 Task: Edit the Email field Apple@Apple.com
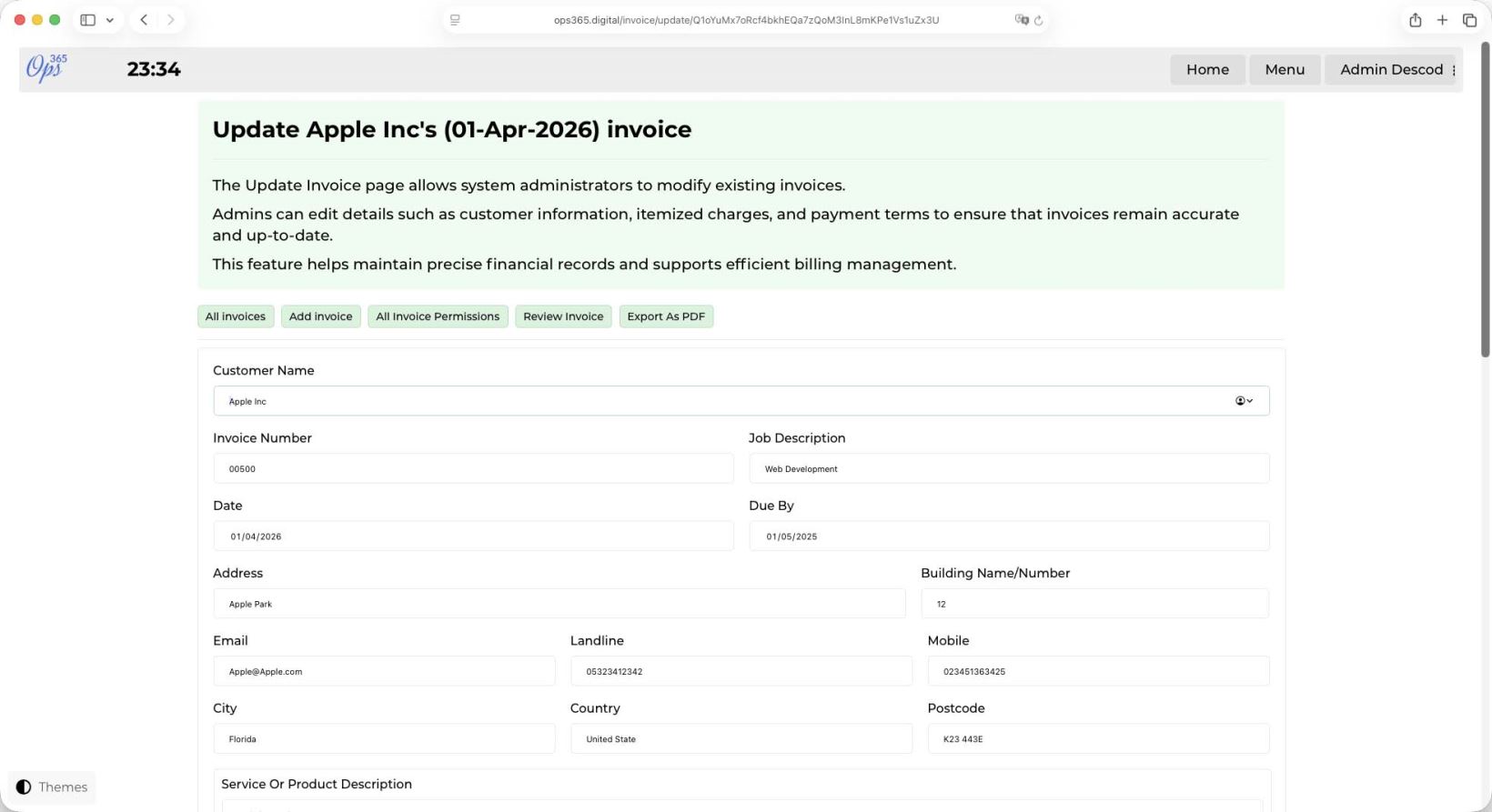384,671
